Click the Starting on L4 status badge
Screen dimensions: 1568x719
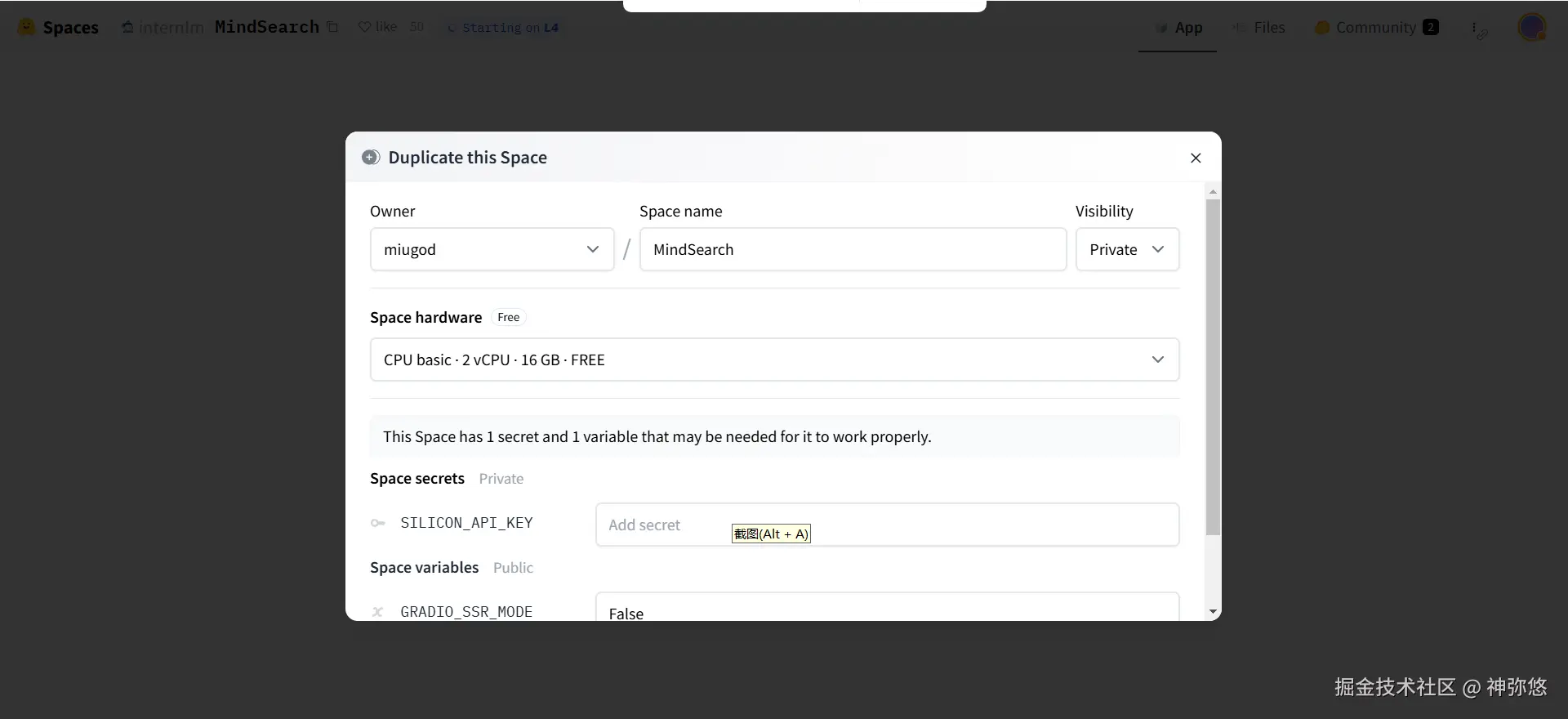point(503,28)
